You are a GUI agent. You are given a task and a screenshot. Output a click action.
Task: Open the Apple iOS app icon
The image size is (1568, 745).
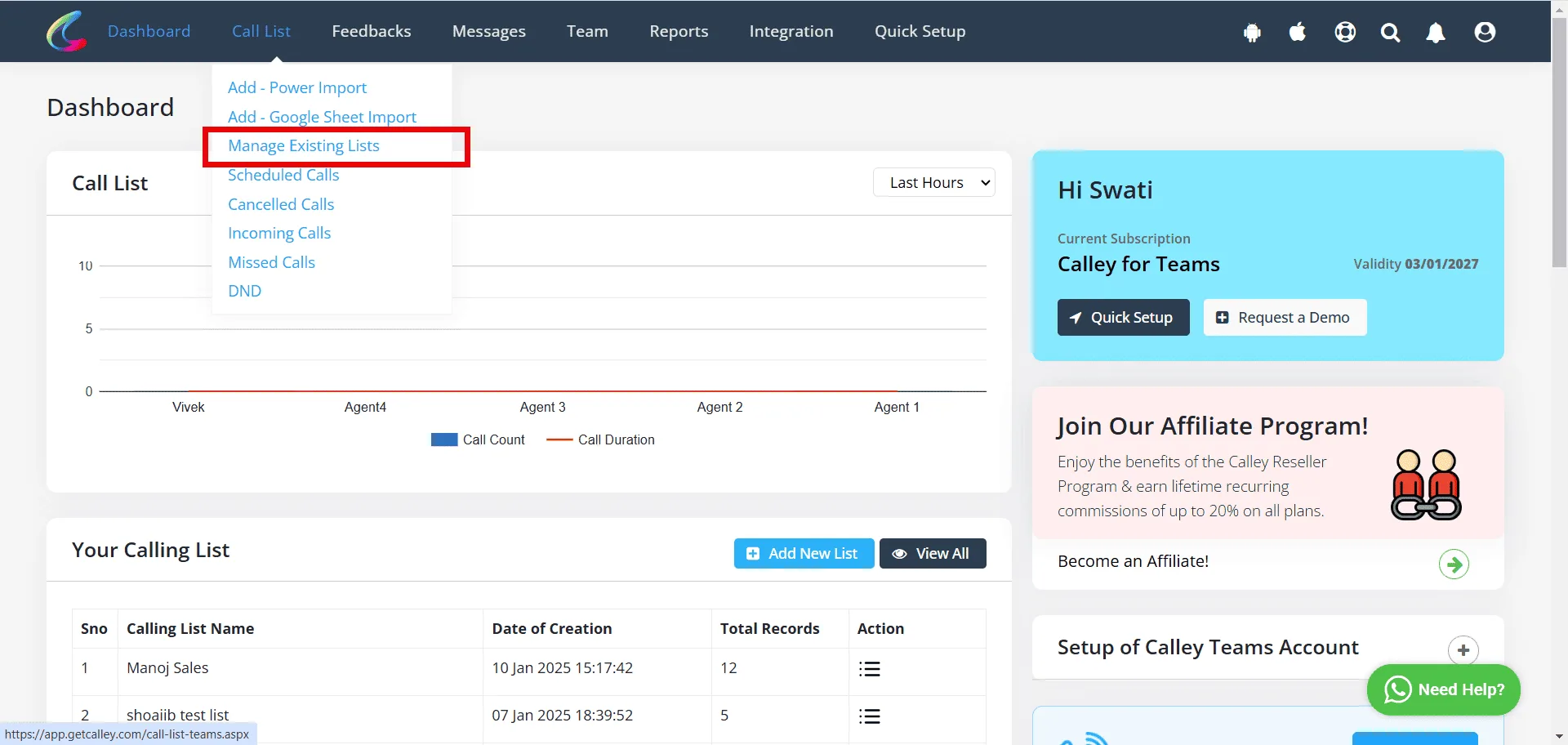click(1298, 32)
